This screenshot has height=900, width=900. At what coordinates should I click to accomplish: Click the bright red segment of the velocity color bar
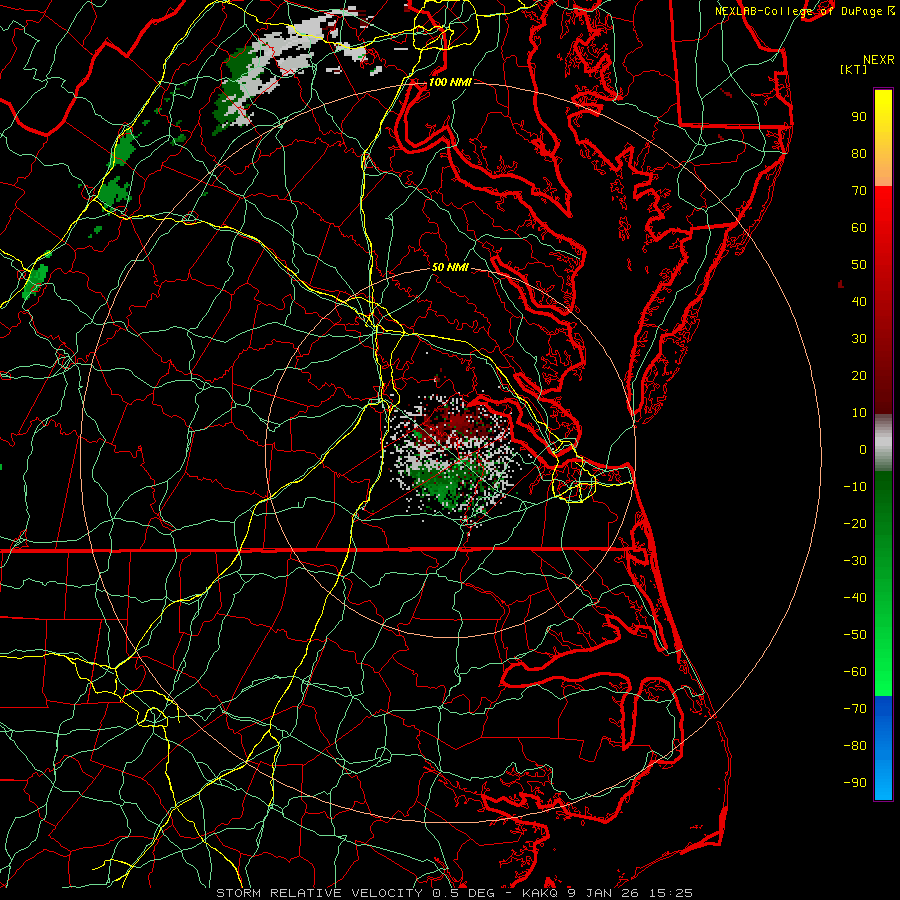click(883, 298)
